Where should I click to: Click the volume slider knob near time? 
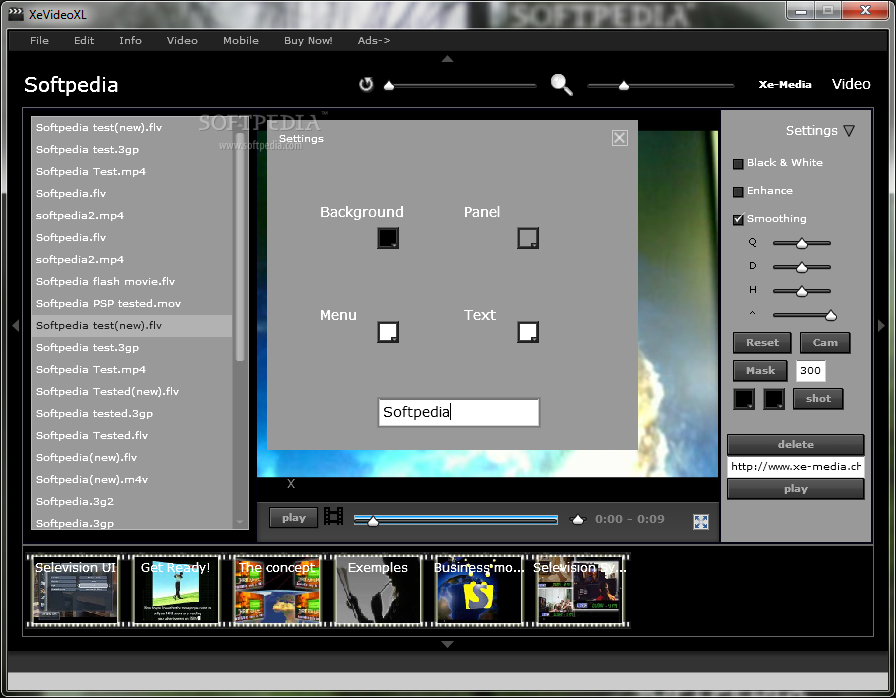click(x=578, y=520)
